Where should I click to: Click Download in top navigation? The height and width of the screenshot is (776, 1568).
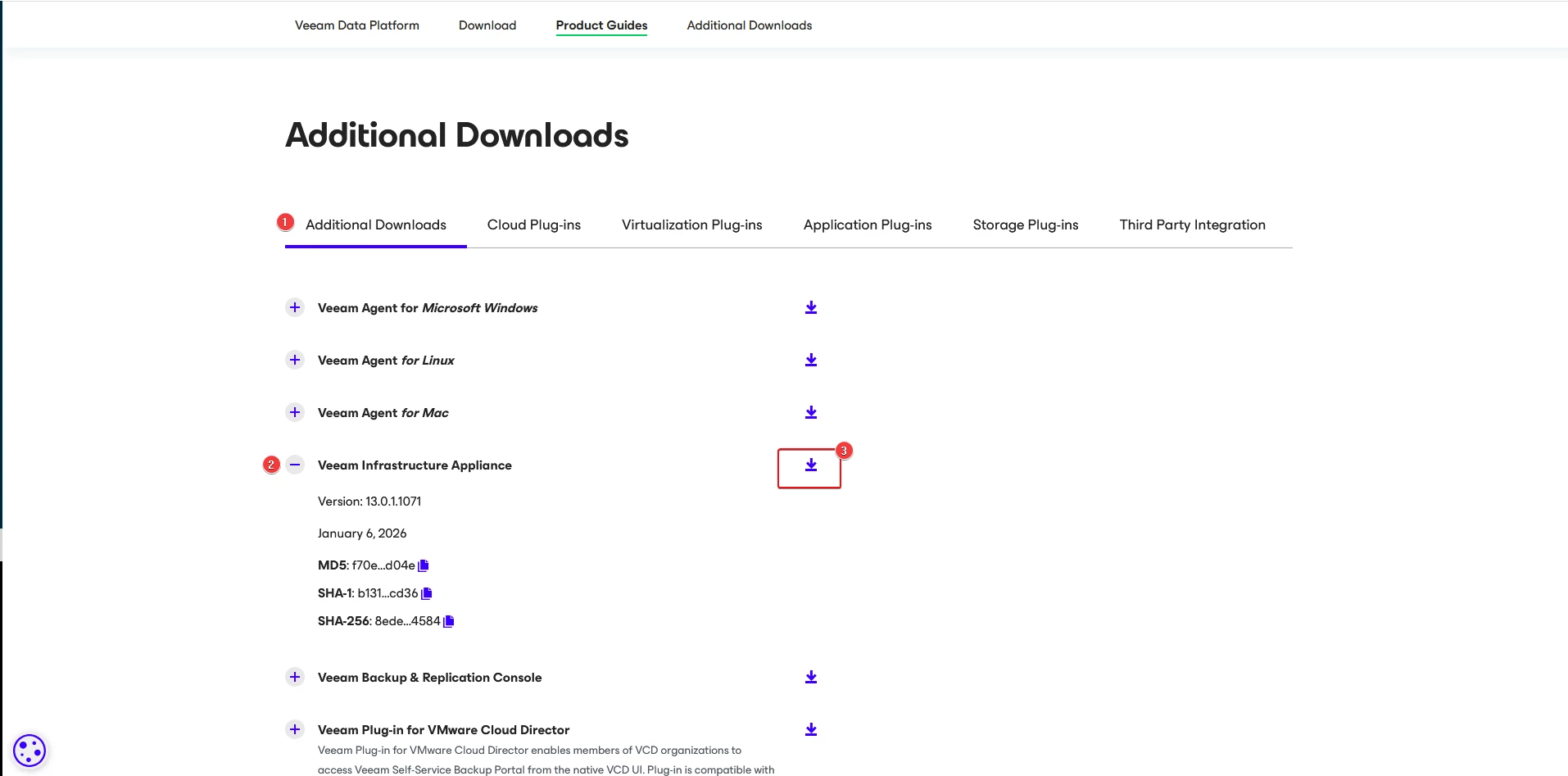point(487,25)
